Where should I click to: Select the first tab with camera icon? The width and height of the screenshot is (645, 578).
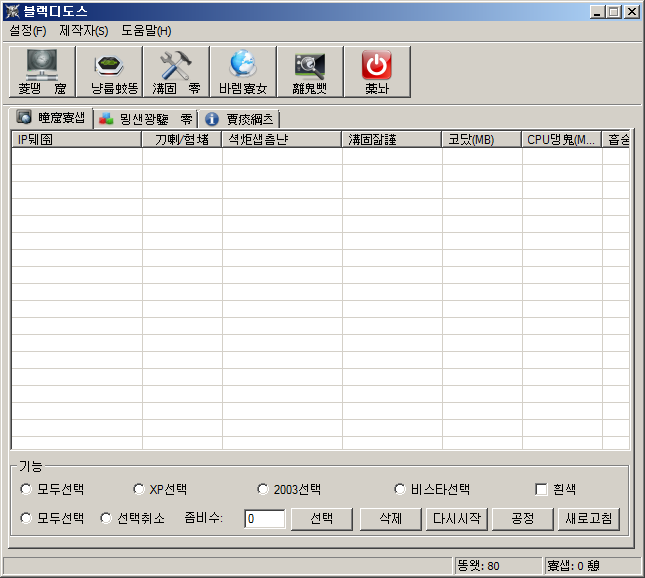[x=51, y=118]
